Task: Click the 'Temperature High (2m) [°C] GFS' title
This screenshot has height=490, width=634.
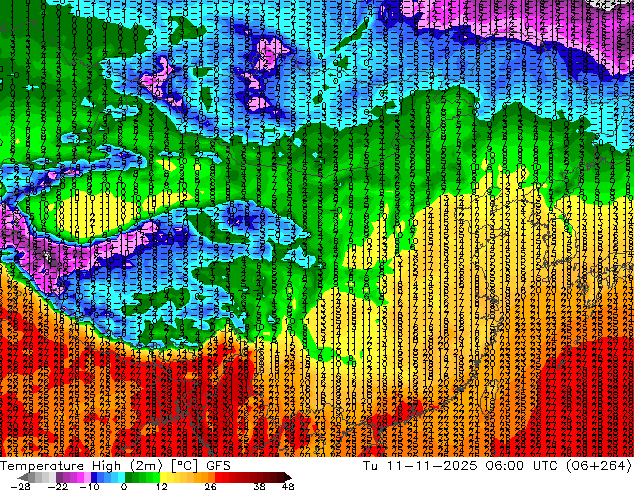Action: tap(115, 465)
